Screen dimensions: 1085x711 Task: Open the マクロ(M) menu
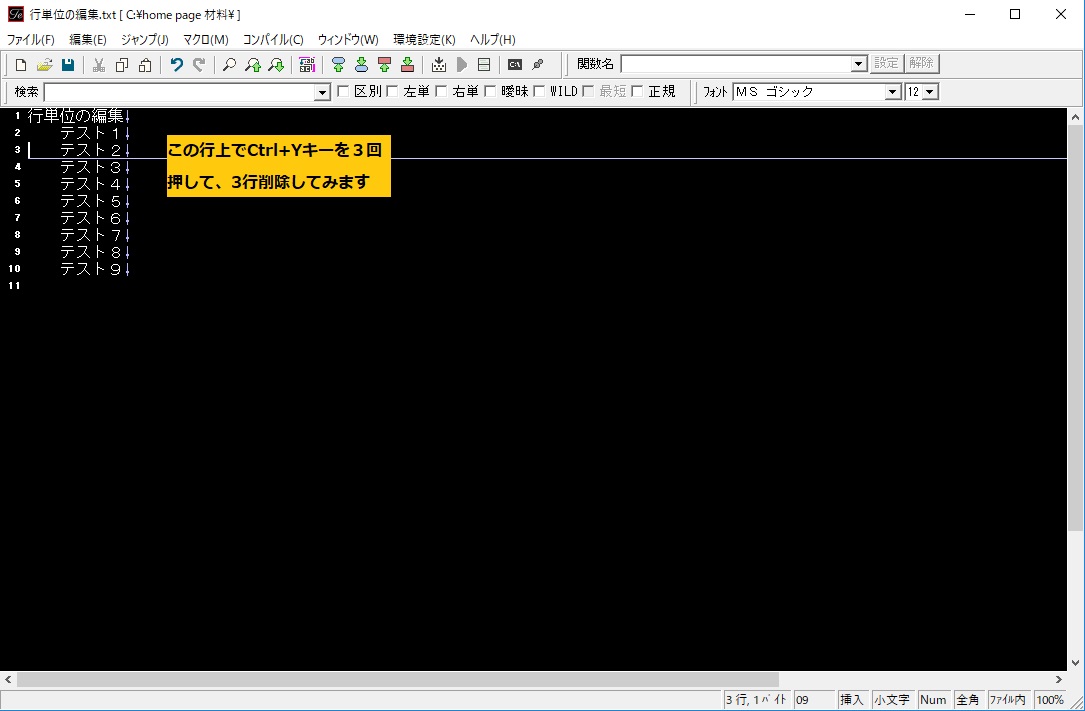click(x=205, y=40)
